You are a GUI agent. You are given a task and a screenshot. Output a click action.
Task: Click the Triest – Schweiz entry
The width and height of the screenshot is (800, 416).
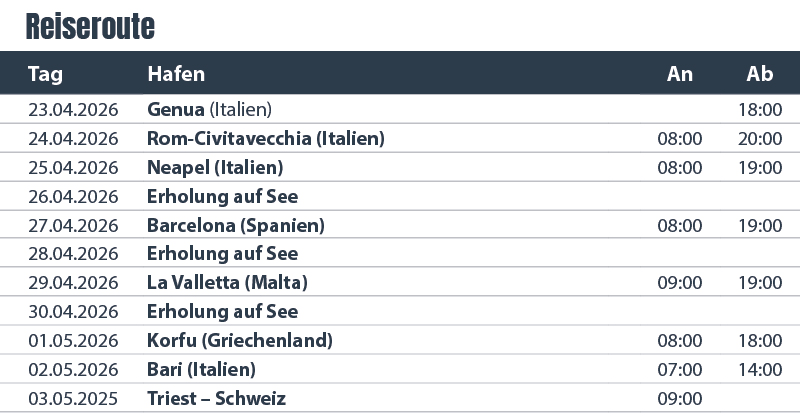pos(216,399)
